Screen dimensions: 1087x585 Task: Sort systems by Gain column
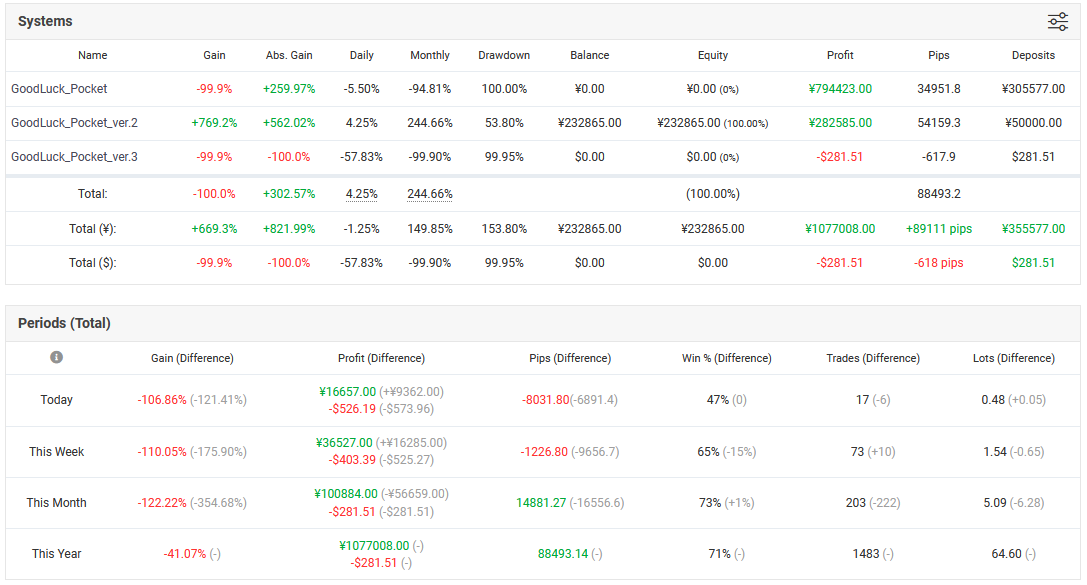(214, 55)
